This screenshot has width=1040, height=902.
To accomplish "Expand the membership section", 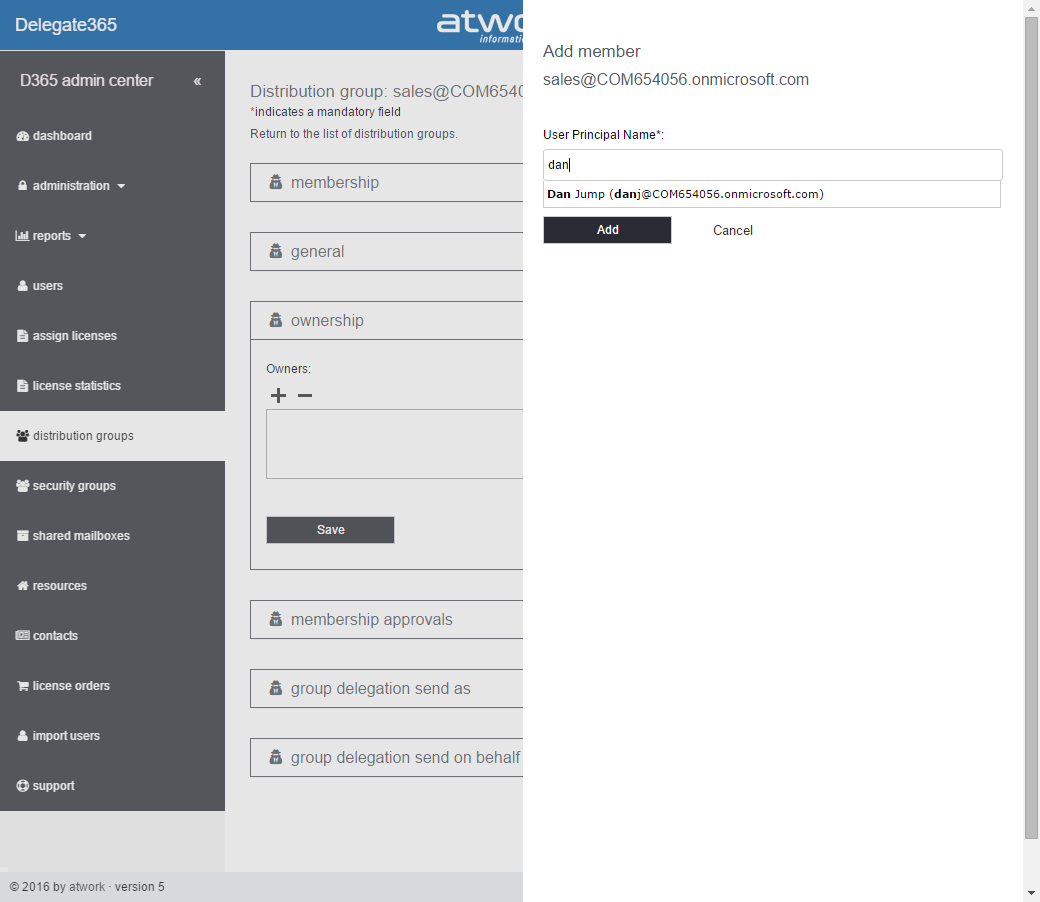I will click(387, 182).
